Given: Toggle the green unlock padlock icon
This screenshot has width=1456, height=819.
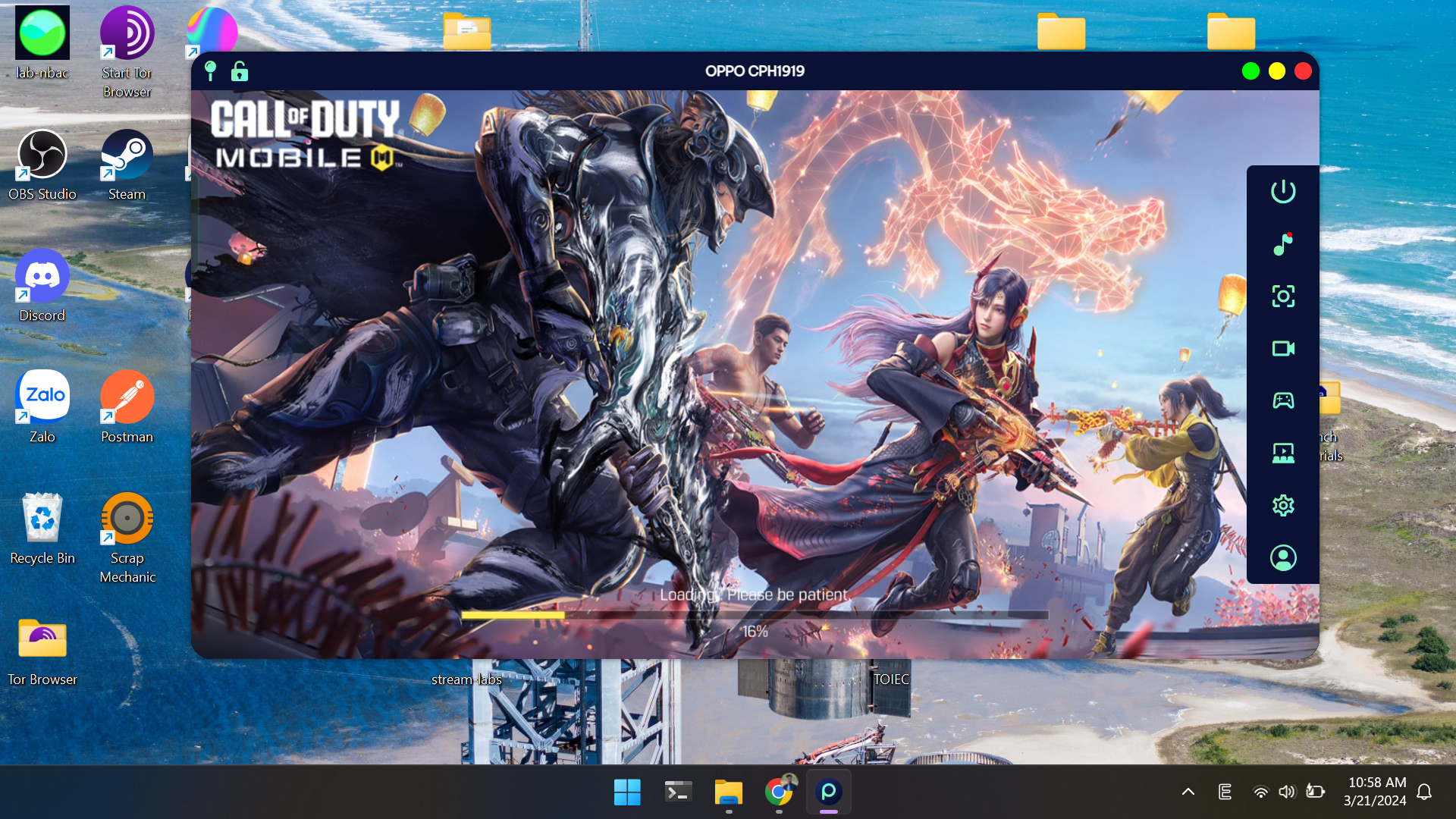Looking at the screenshot, I should [240, 71].
